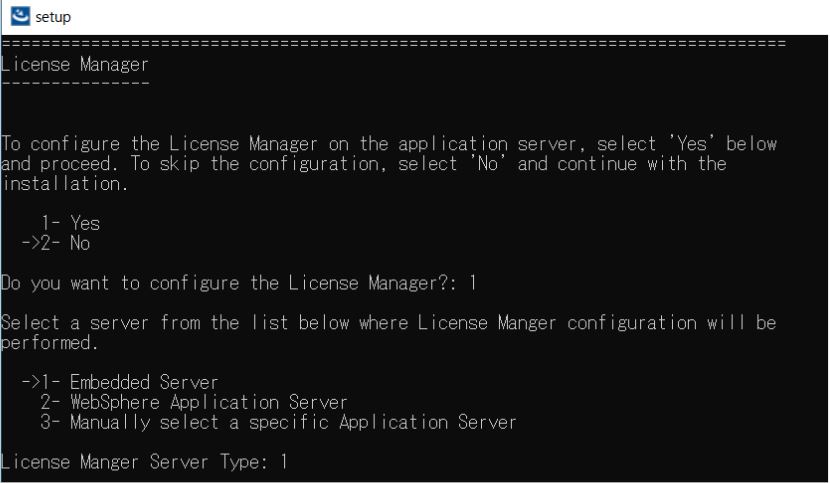
Task: Click the value "1" after Server Type prompt
Action: coord(283,462)
